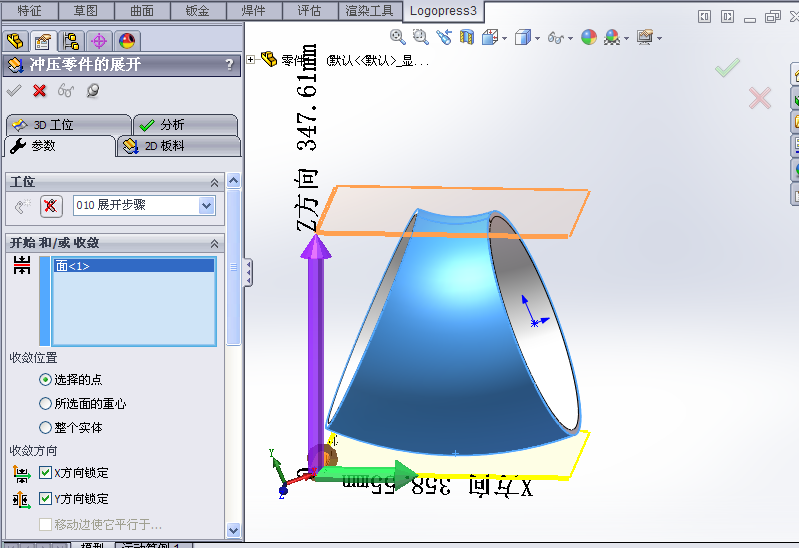799x548 pixels.
Task: Toggle the Y方向锁定 checkbox
Action: pyautogui.click(x=45, y=498)
